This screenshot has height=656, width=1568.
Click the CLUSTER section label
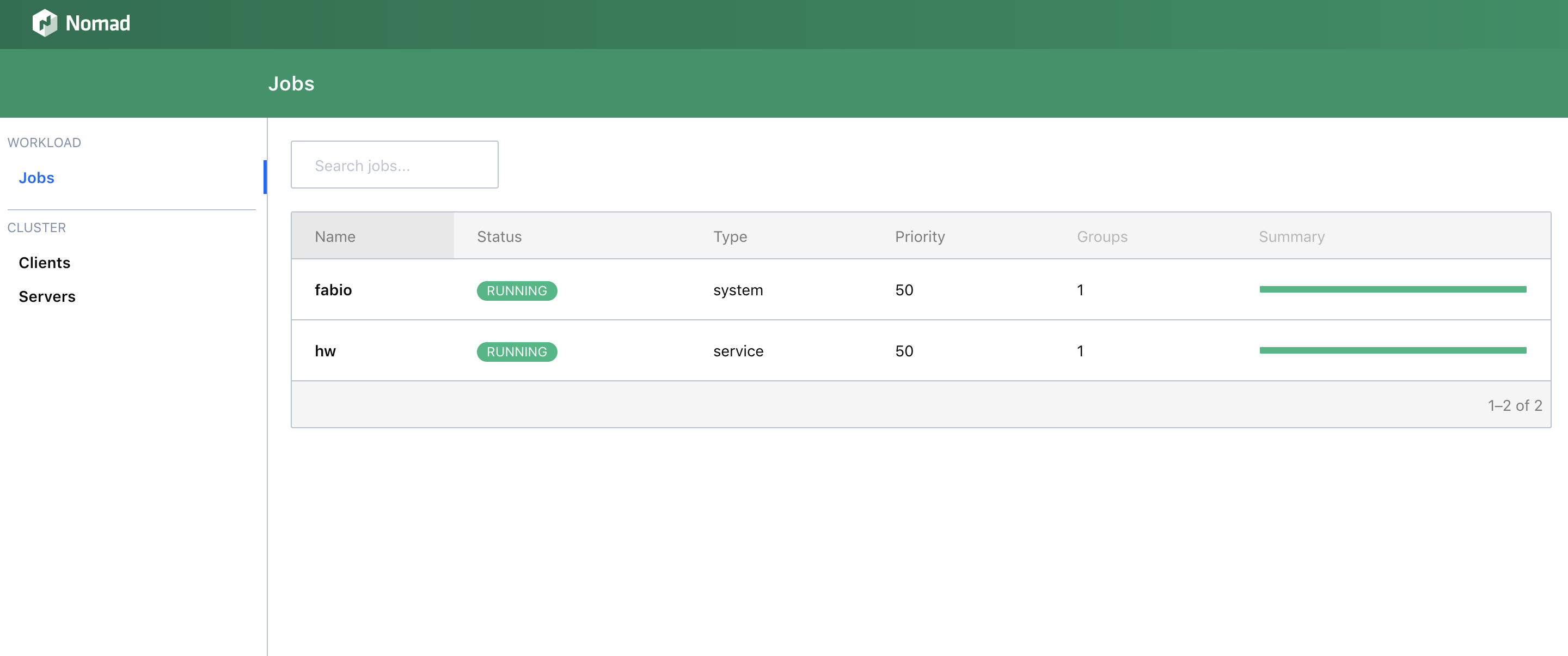(x=36, y=228)
